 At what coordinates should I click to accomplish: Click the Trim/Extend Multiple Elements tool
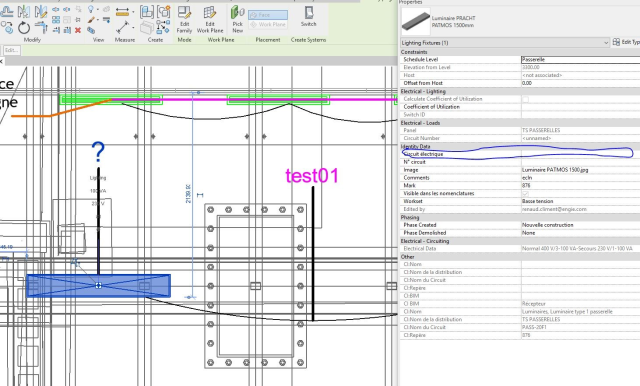click(x=67, y=30)
